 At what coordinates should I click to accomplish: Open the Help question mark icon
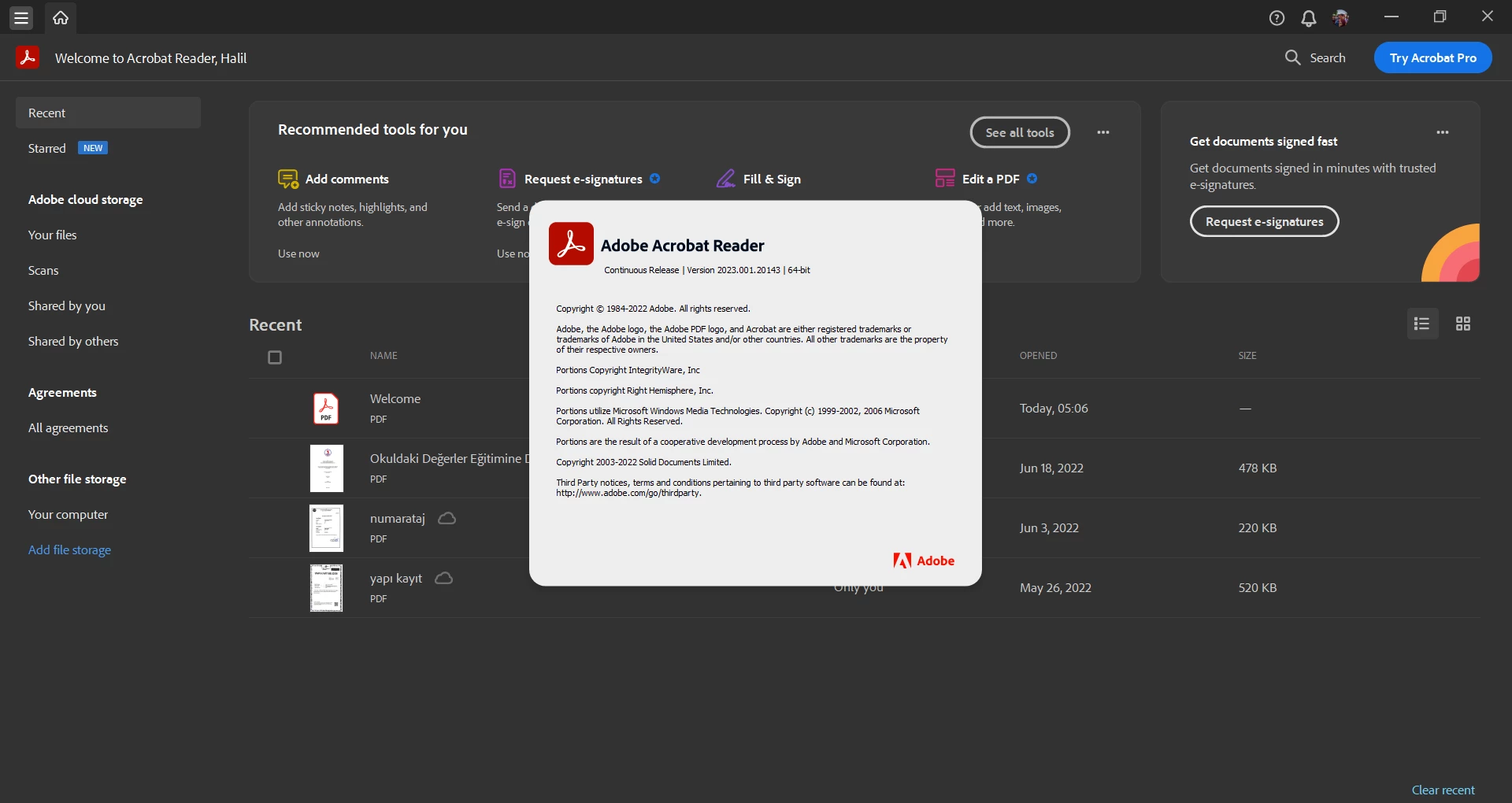[x=1277, y=18]
